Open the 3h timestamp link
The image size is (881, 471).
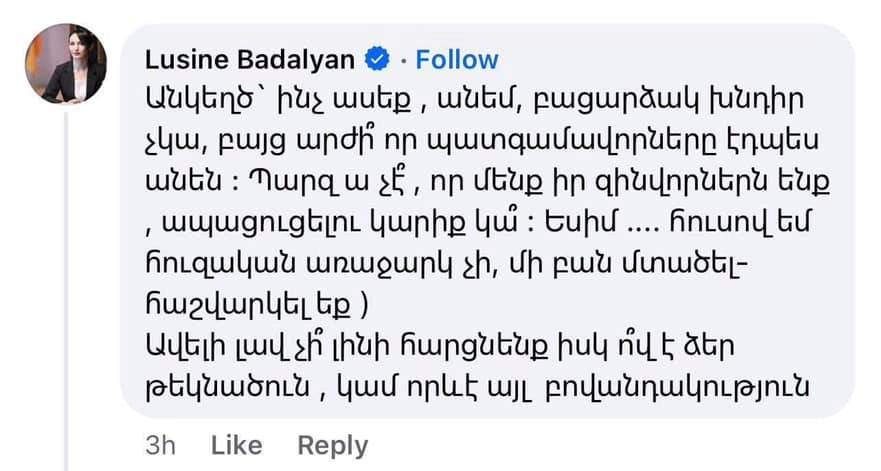159,445
